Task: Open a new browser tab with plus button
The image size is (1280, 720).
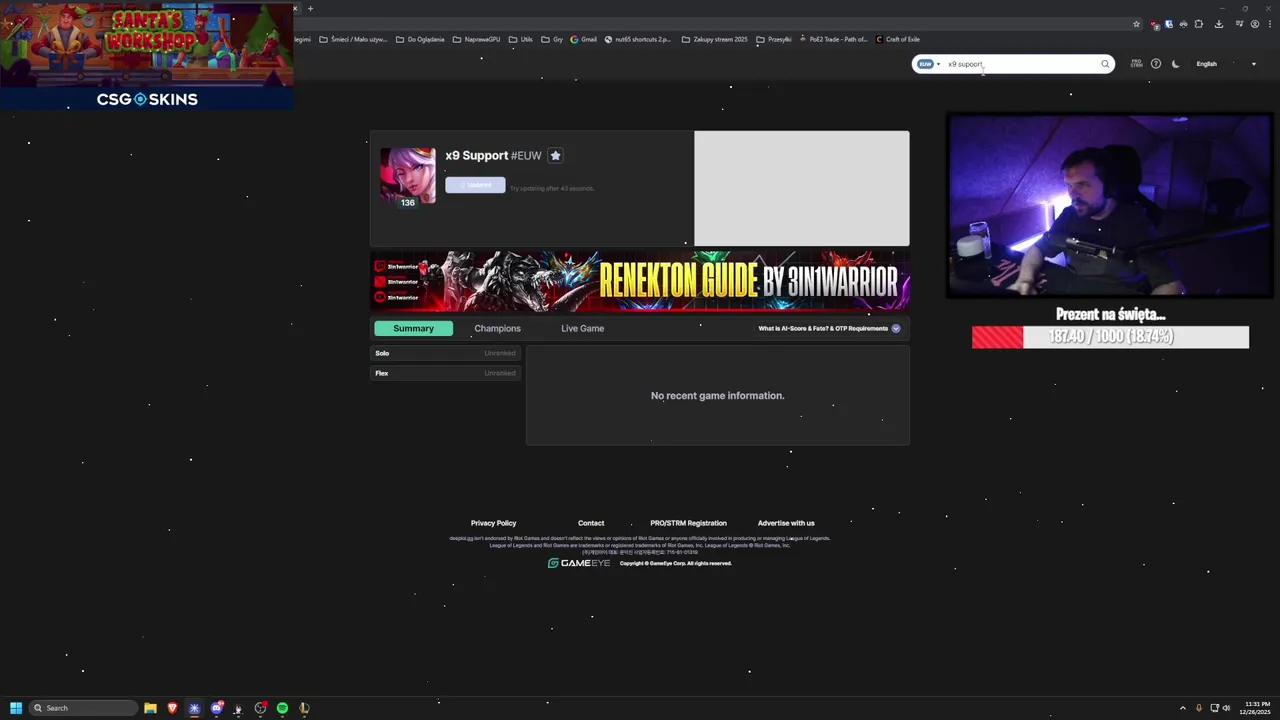Action: click(x=310, y=9)
